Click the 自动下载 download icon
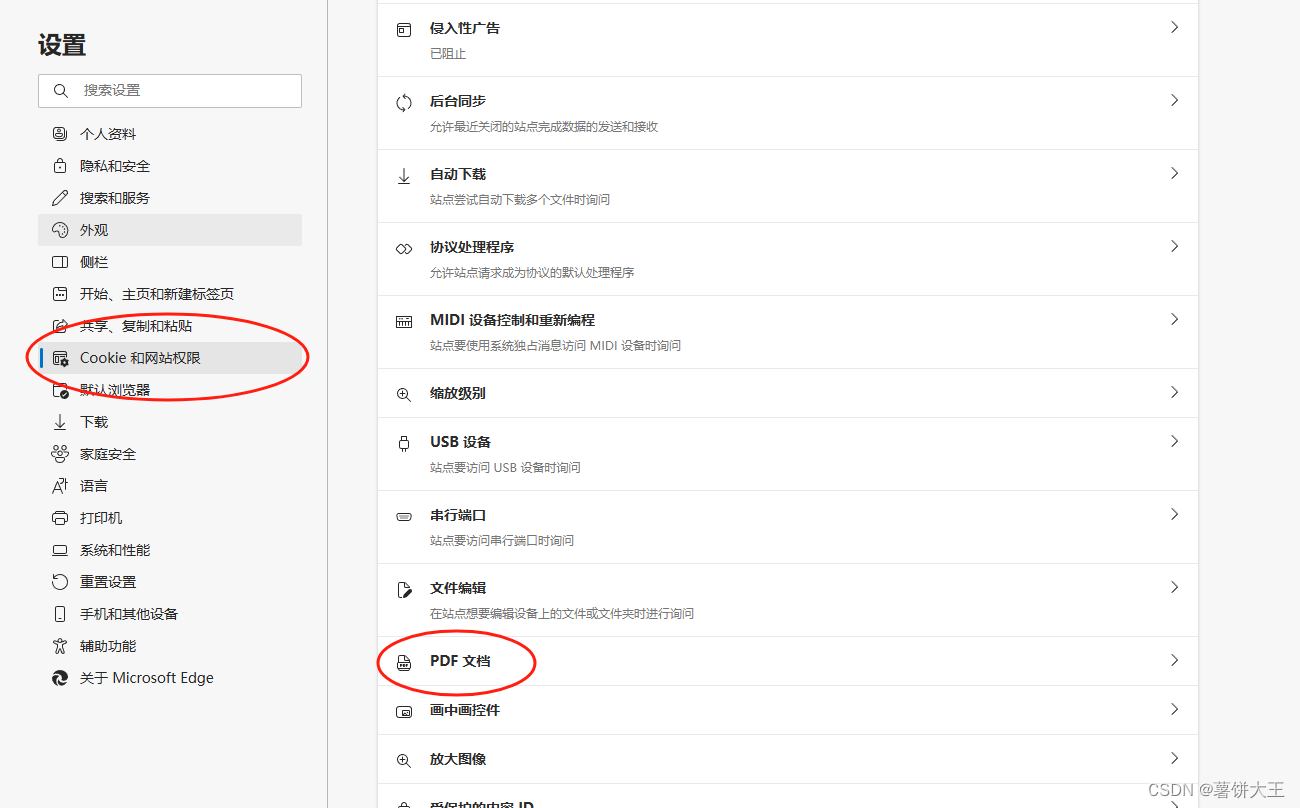1300x808 pixels. (403, 173)
